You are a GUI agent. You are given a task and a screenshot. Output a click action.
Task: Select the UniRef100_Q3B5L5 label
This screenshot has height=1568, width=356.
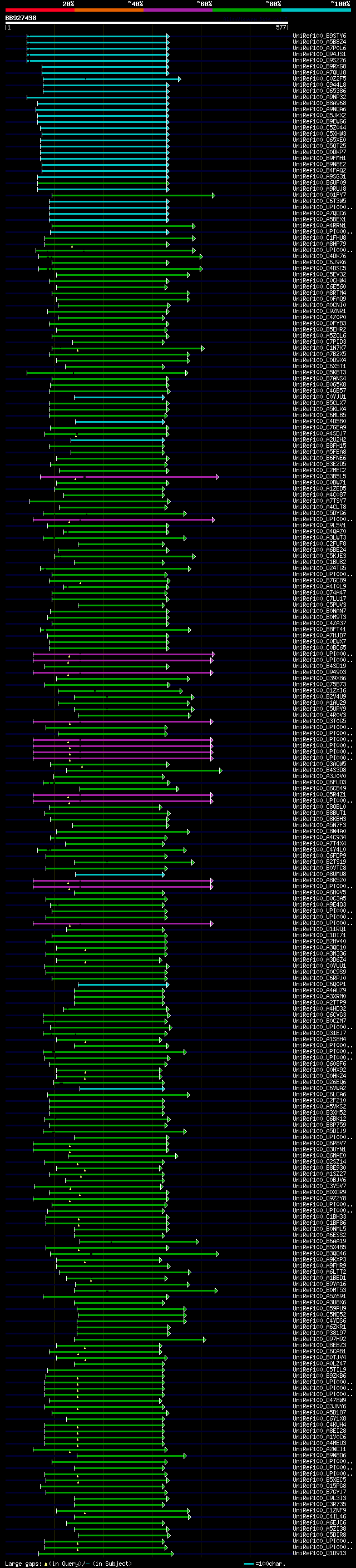(x=319, y=476)
